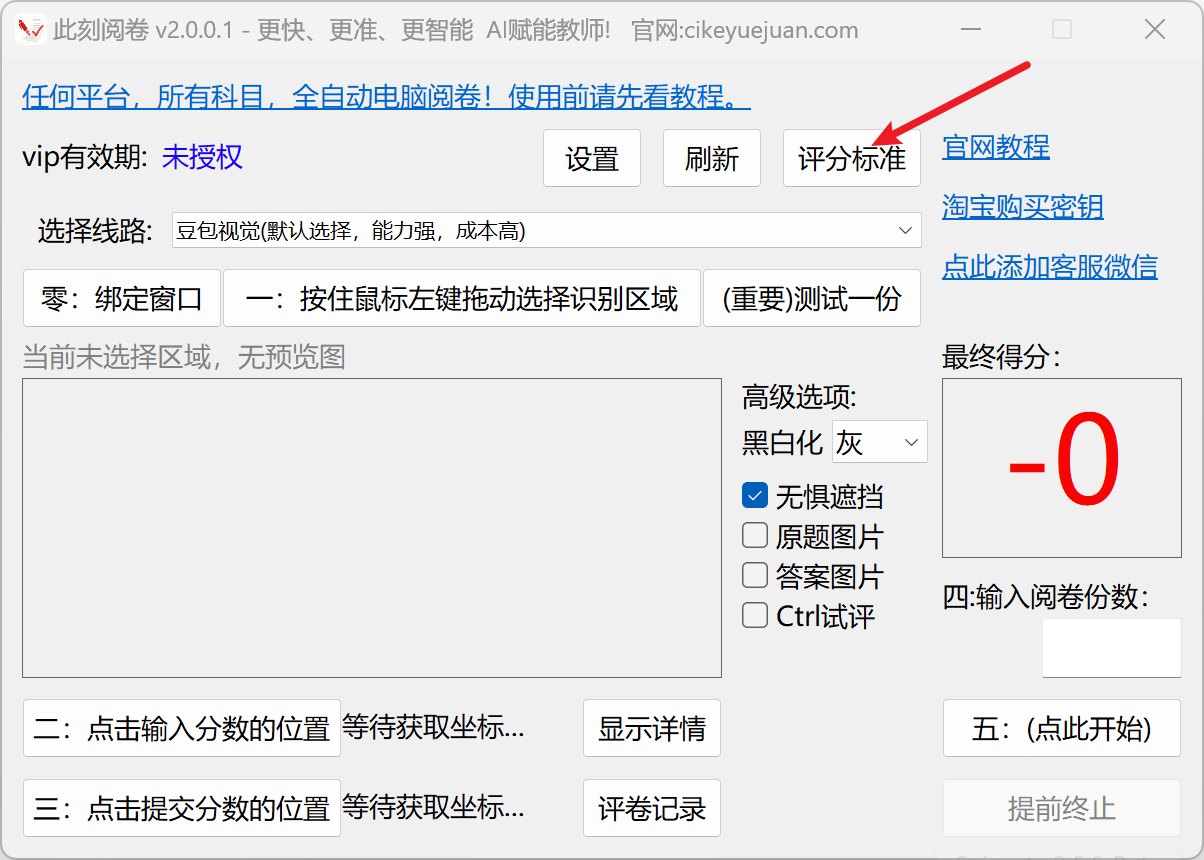Click 显示详情 to show details

point(652,728)
